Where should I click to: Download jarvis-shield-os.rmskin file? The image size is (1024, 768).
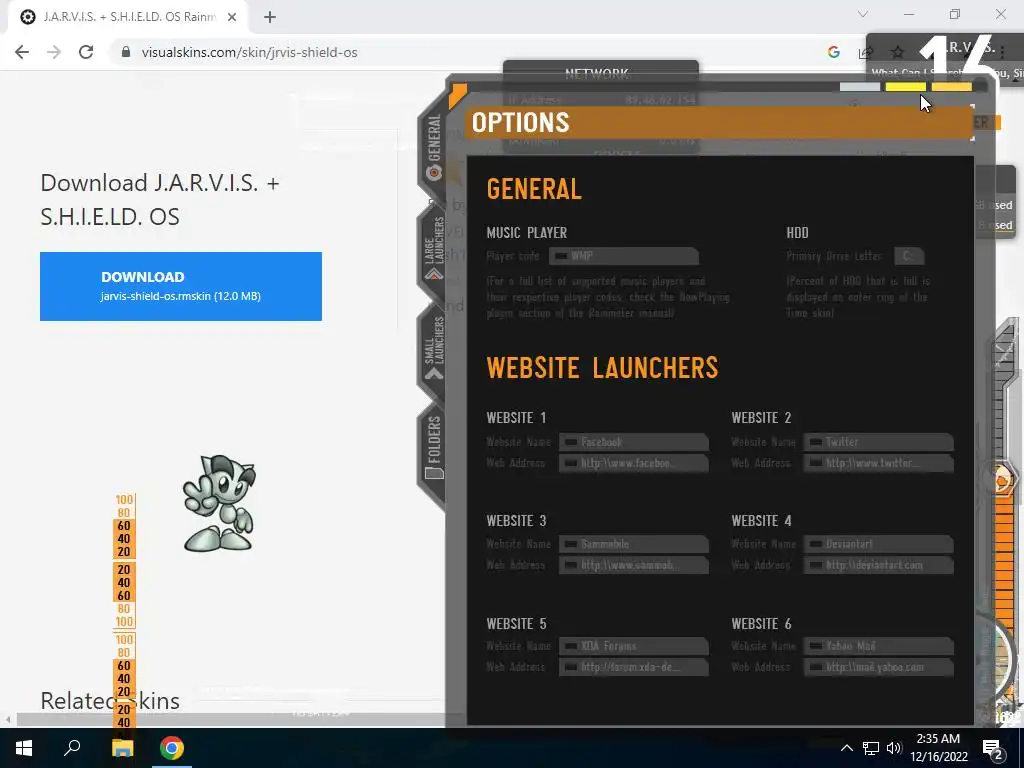181,286
